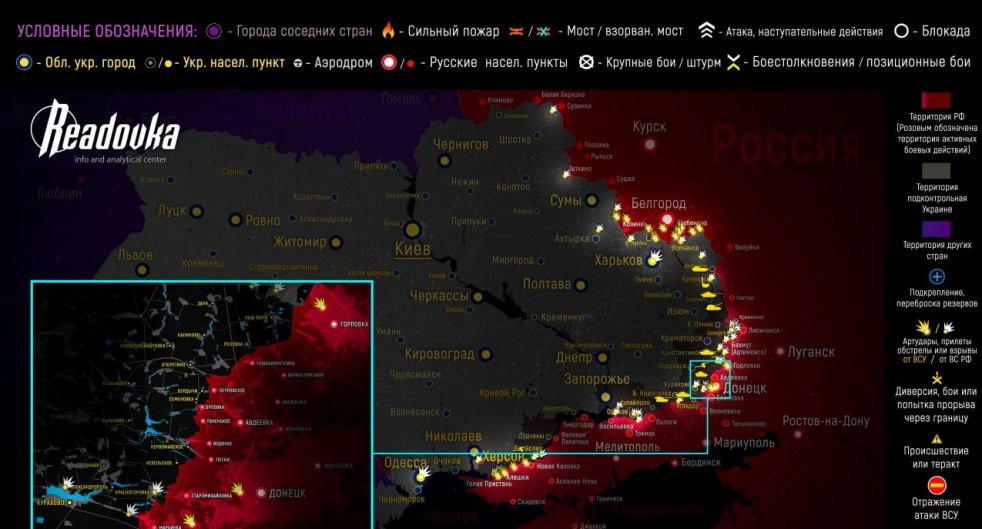Click the Донецк marker in inset map

tap(262, 493)
